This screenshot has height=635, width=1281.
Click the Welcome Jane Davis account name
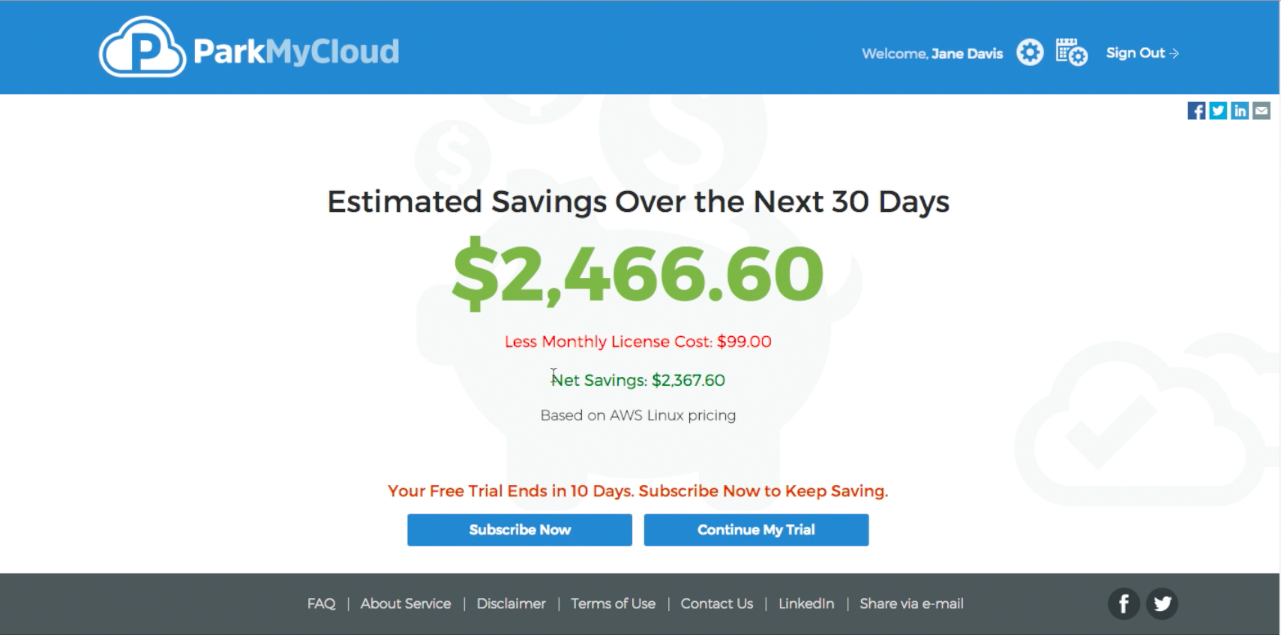(x=966, y=53)
